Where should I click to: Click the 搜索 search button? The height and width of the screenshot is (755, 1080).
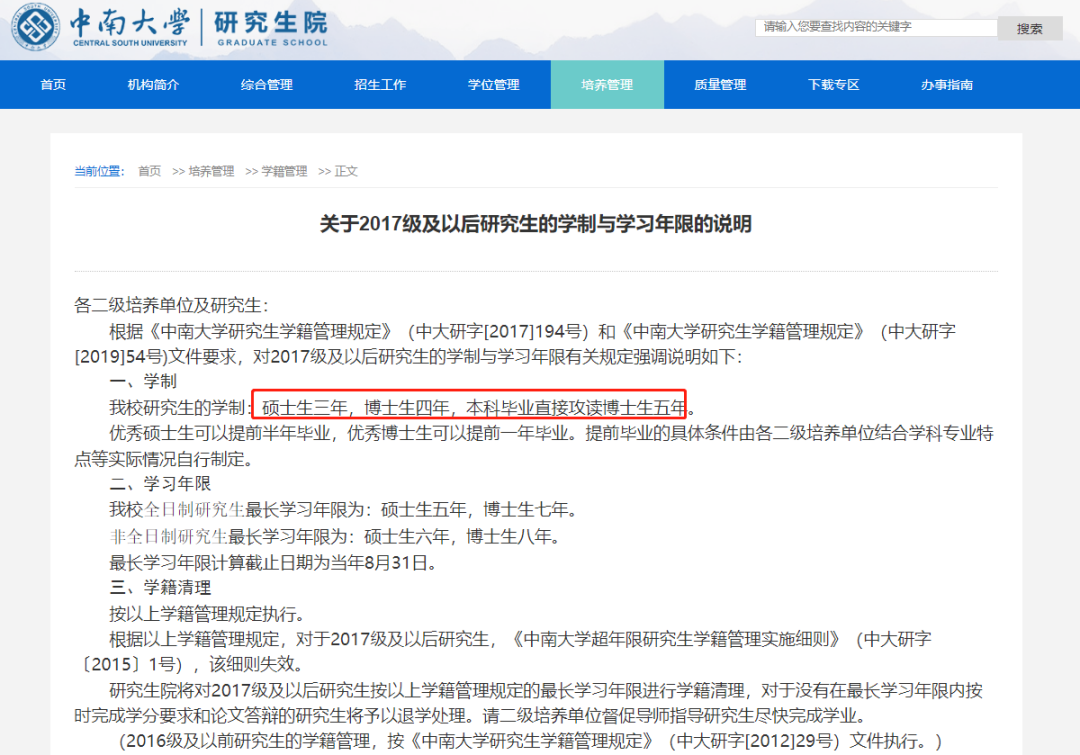point(1028,28)
